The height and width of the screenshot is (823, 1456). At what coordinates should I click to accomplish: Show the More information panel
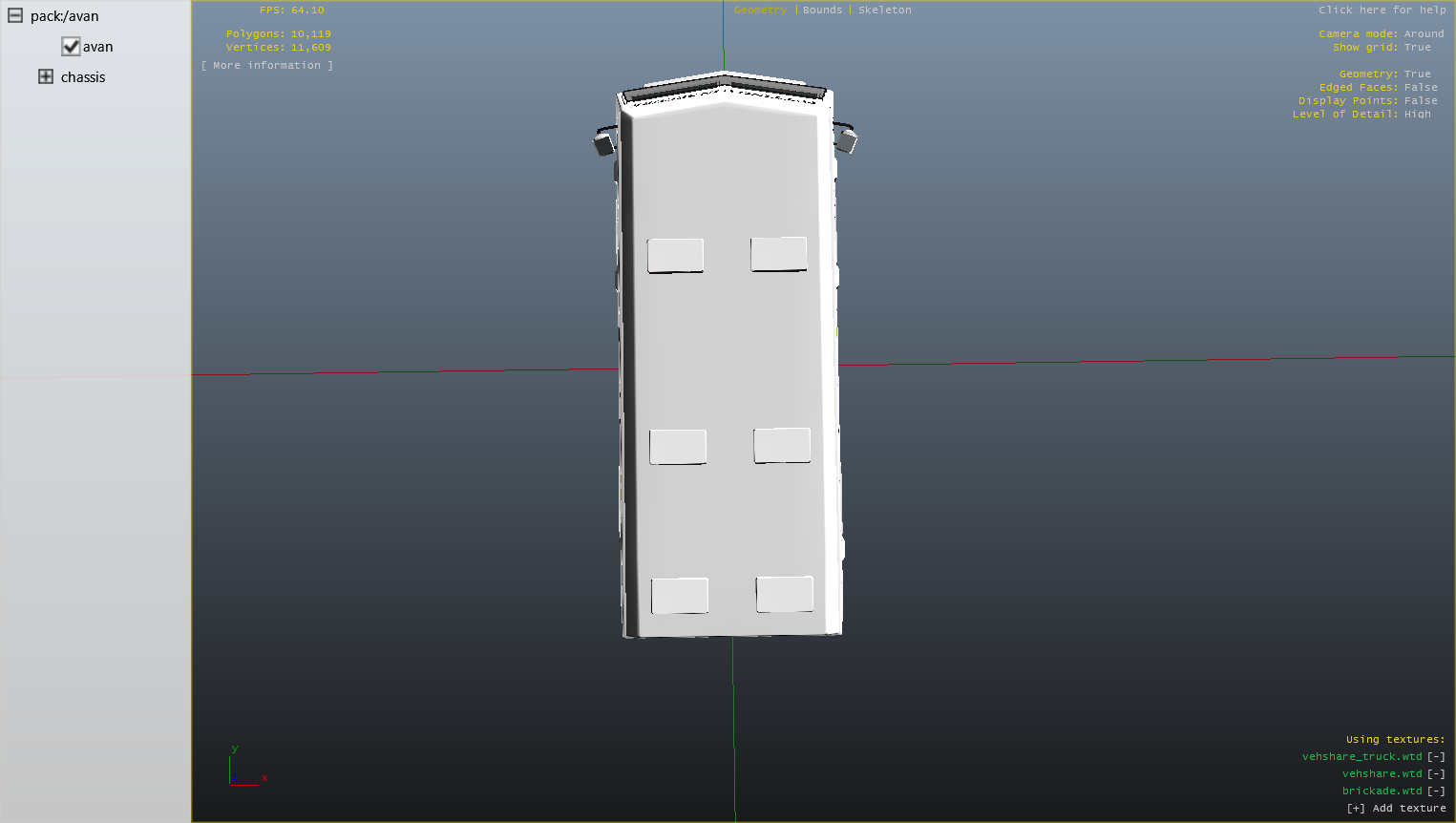(x=267, y=66)
